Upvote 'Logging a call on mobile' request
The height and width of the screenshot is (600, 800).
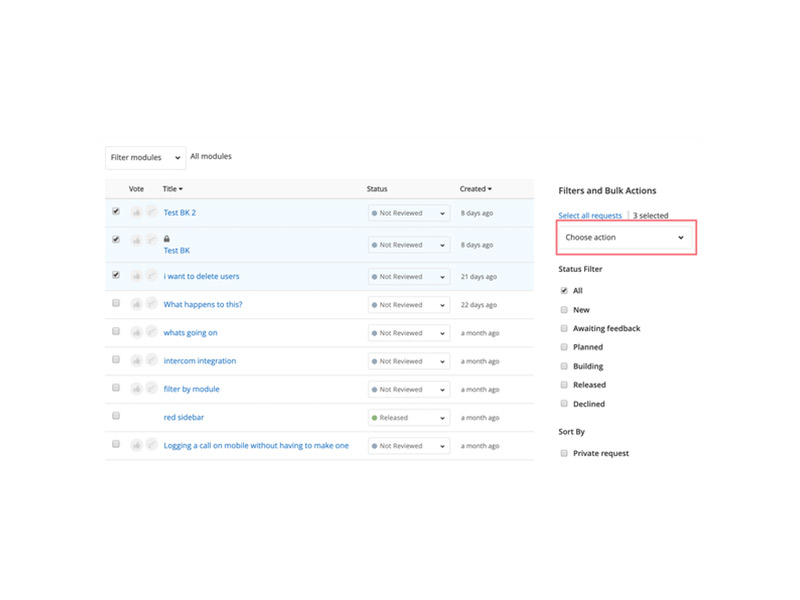pos(137,445)
